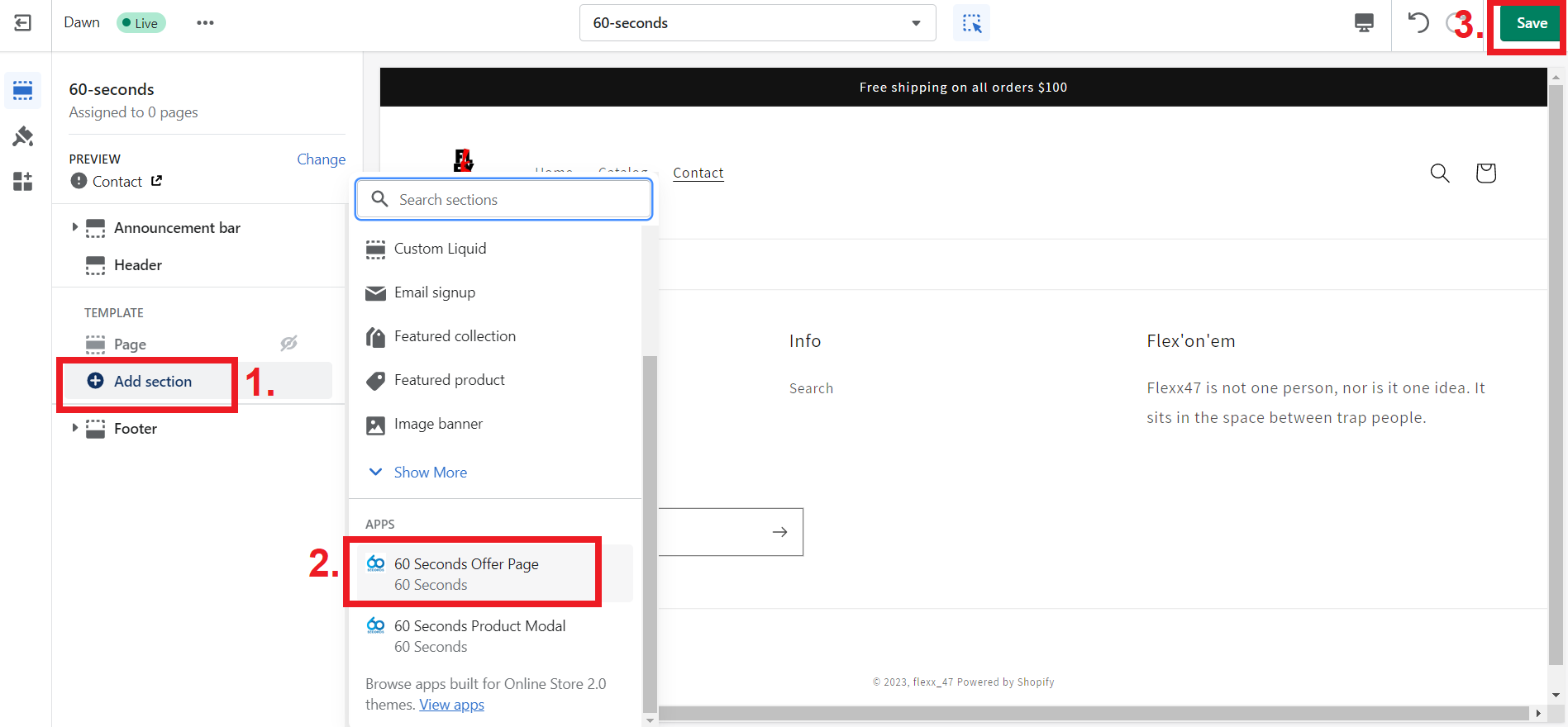Screen dimensions: 1568x727
Task: Toggle visibility of the Page section
Action: click(288, 344)
